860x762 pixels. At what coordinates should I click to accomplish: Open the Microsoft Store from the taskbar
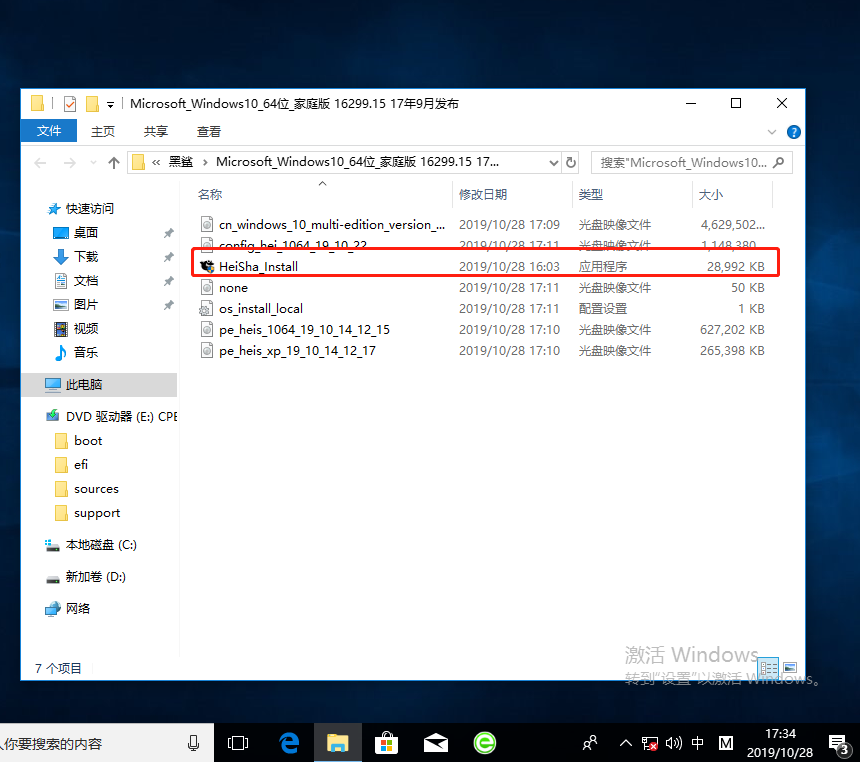[x=386, y=742]
